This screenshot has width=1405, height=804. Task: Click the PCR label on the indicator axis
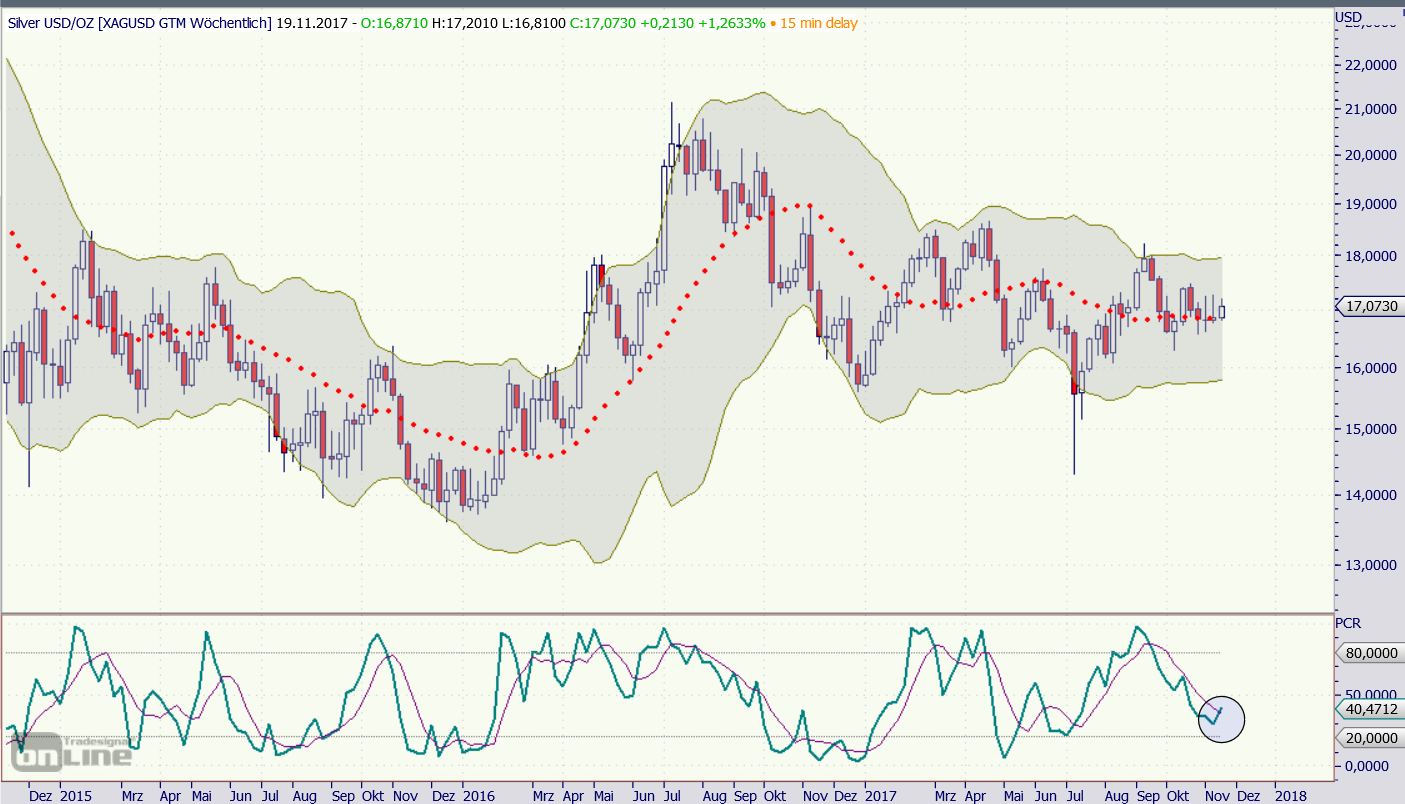1348,623
